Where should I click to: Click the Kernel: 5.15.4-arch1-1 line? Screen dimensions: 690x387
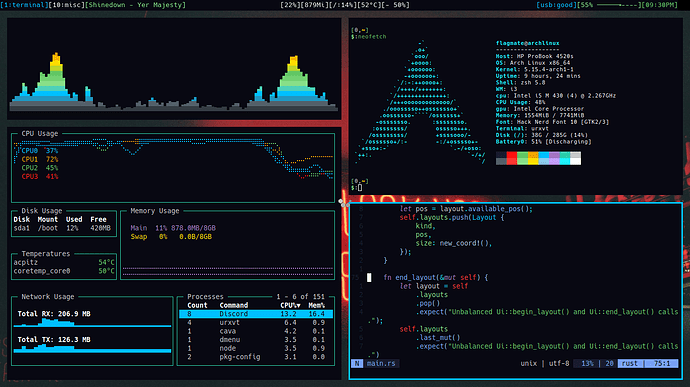535,70
